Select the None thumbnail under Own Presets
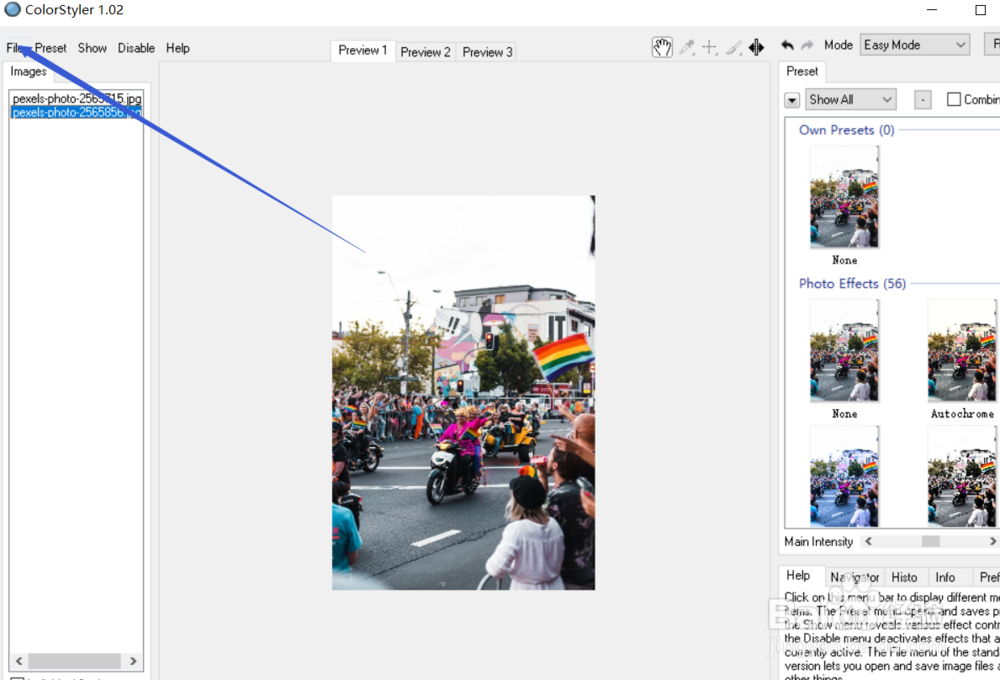 (x=844, y=196)
